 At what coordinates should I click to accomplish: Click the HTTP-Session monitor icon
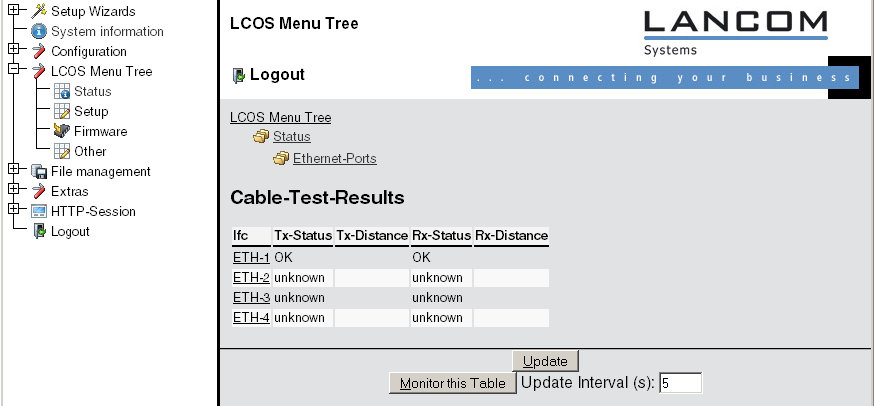tap(39, 211)
